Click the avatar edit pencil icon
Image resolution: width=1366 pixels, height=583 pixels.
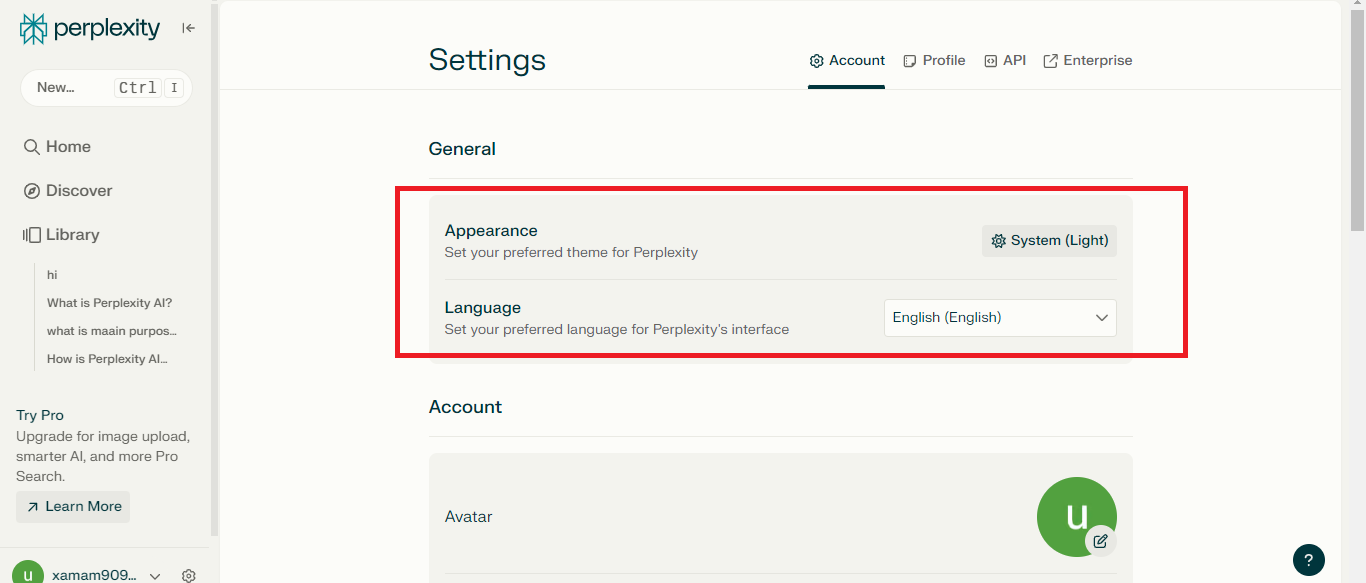(x=1101, y=541)
